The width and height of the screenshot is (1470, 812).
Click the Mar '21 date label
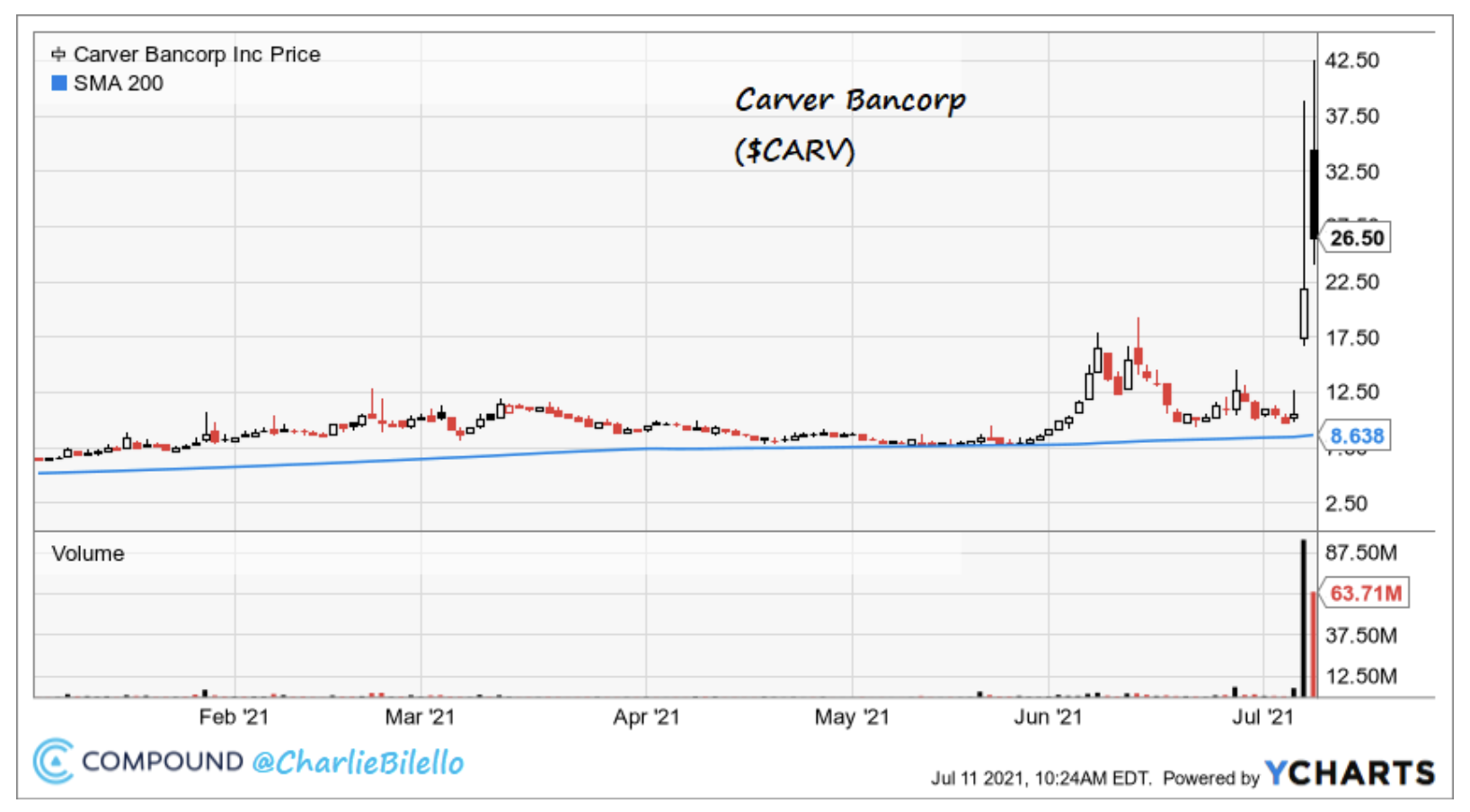(420, 717)
